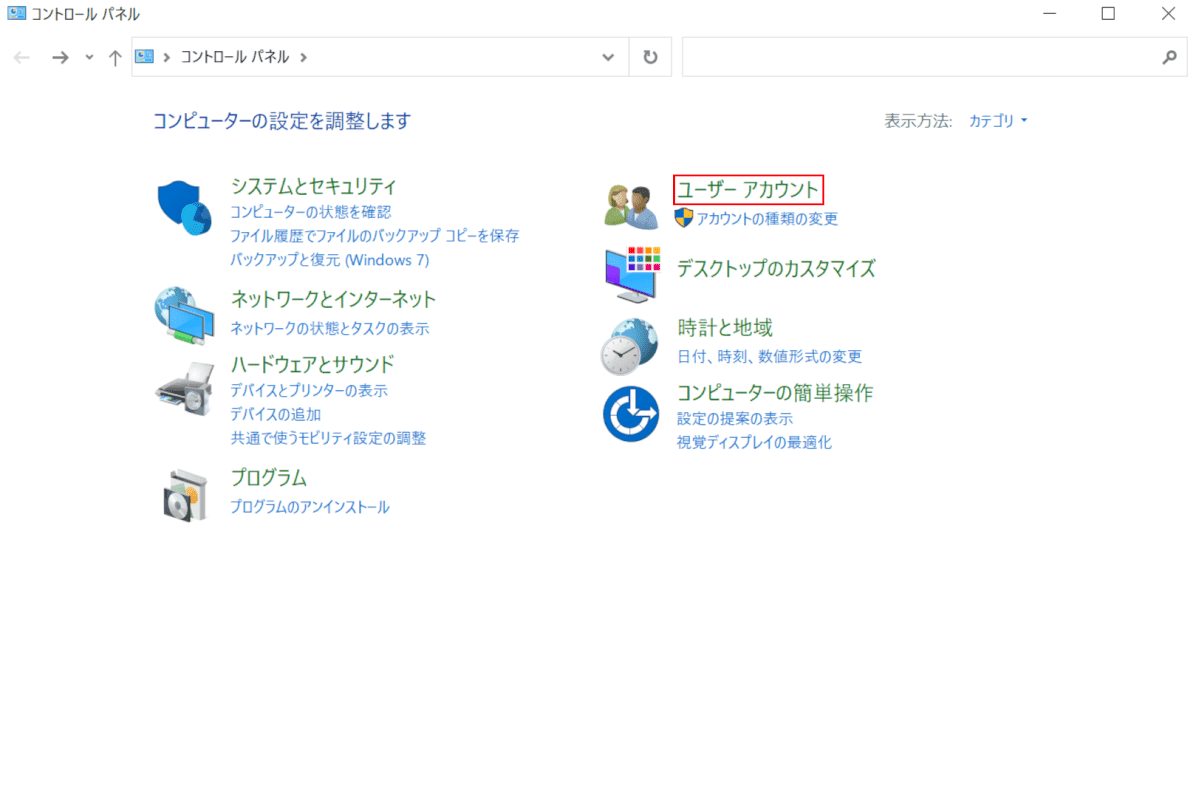Screen dimensions: 1196x800
Task: Expand the chevron after コントロール パネル breadcrumb
Action: tap(304, 57)
